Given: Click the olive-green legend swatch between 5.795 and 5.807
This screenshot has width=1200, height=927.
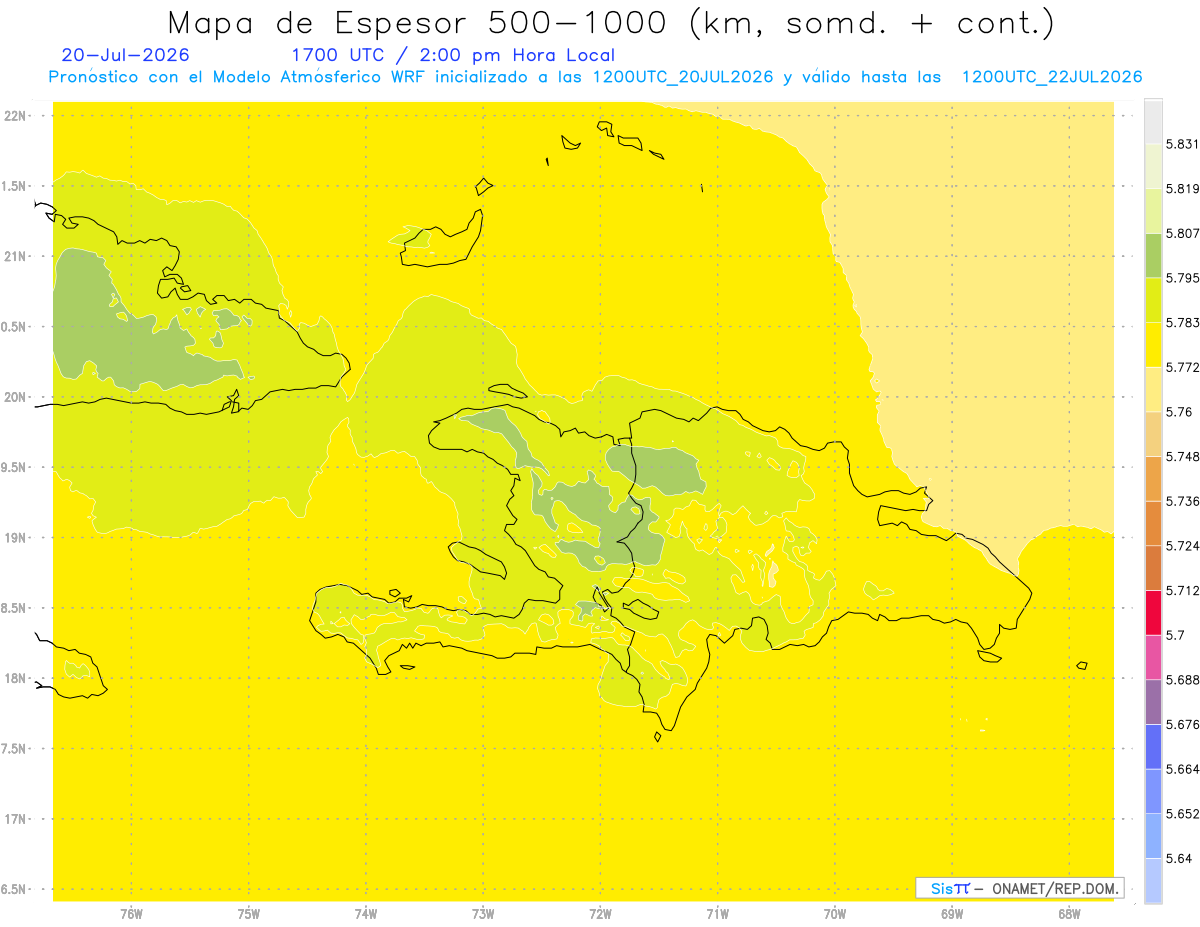Looking at the screenshot, I should tap(1153, 255).
